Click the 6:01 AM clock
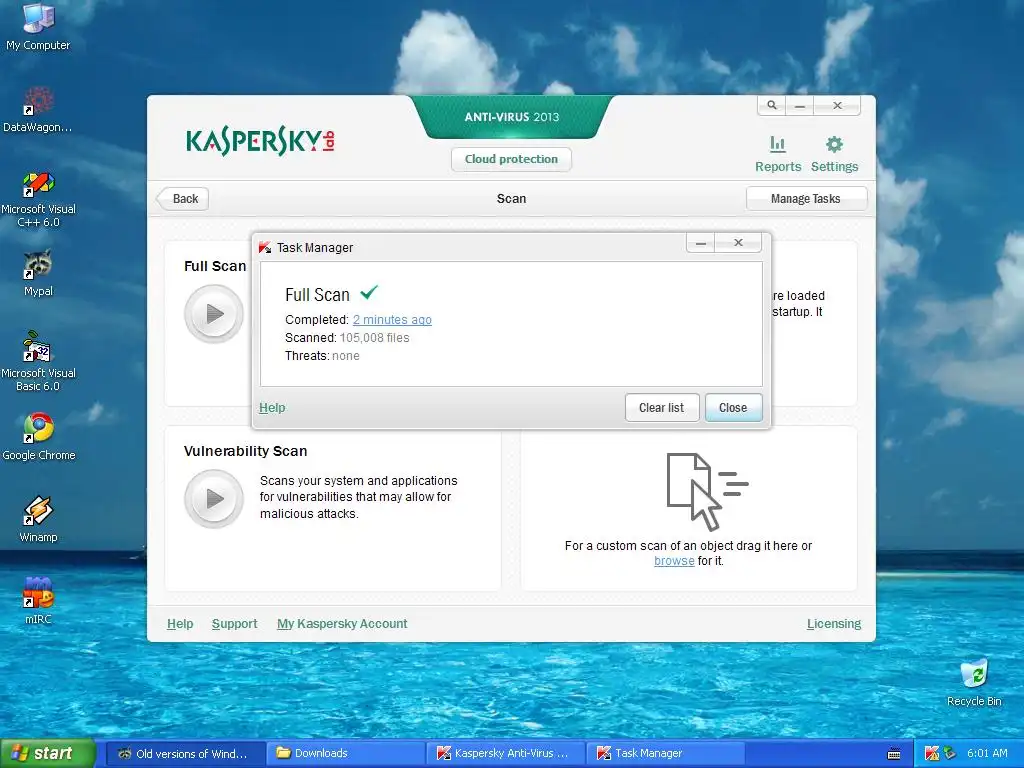This screenshot has height=768, width=1024. (x=987, y=753)
